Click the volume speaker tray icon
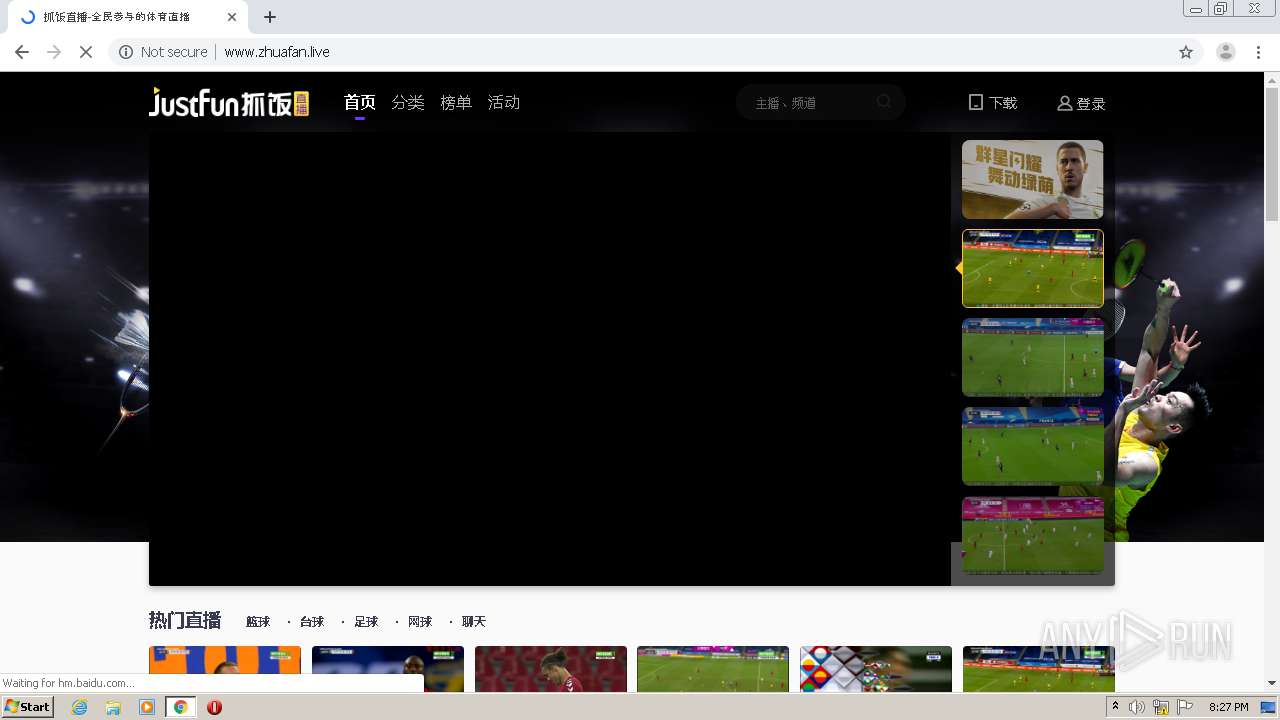 1137,707
